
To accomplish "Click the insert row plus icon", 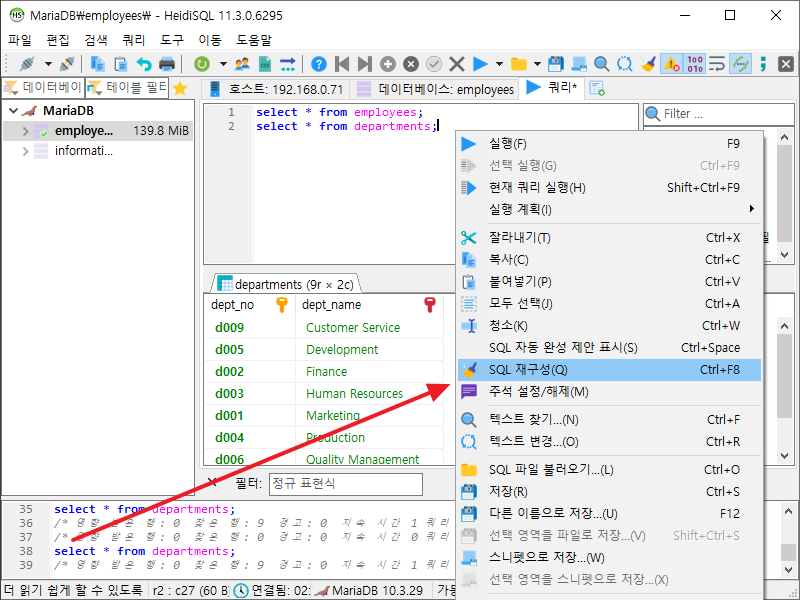I will [388, 64].
